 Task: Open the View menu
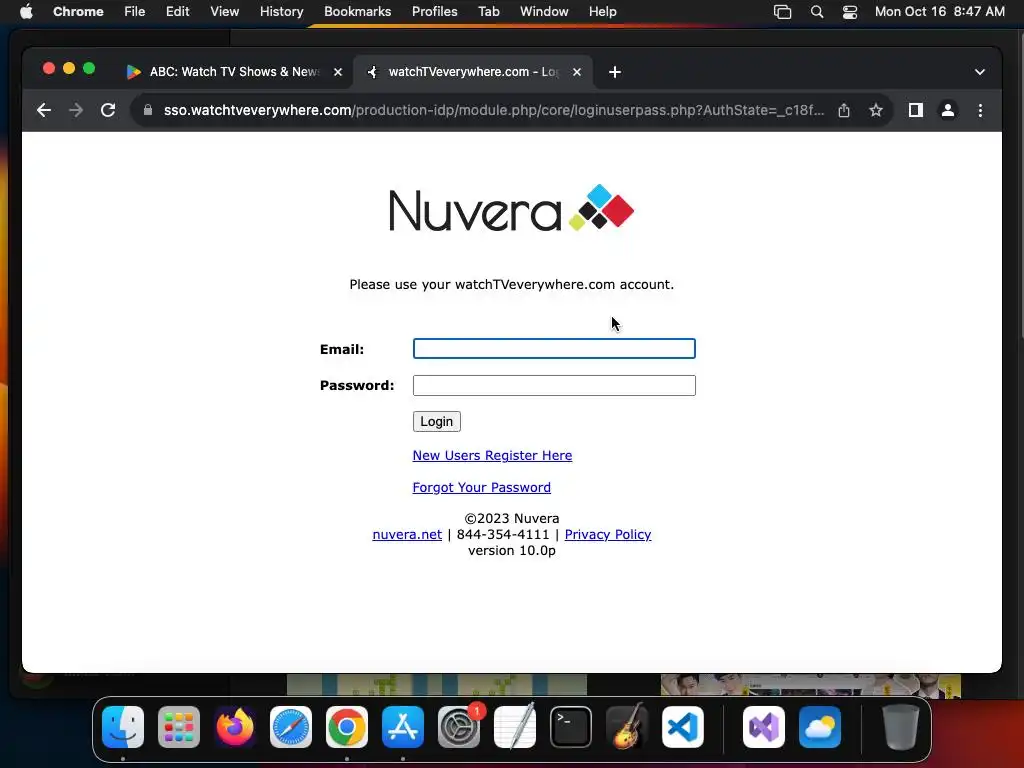tap(225, 12)
